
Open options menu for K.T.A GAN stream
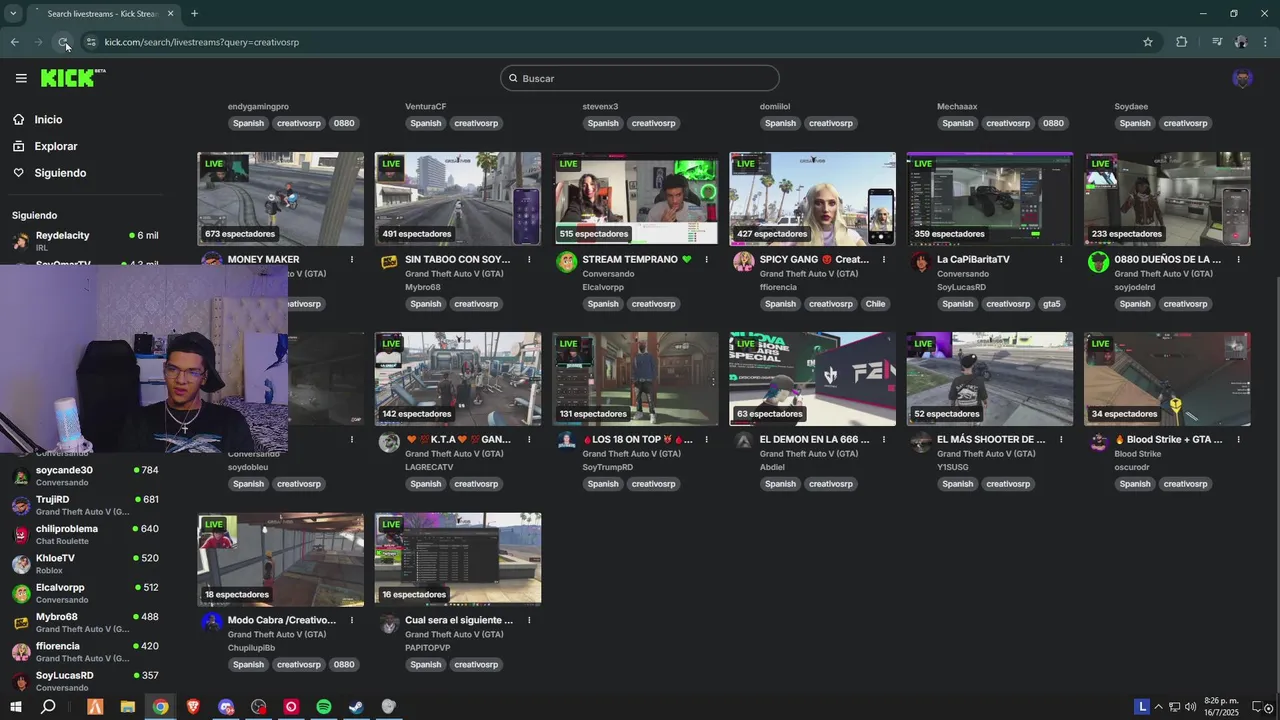(529, 440)
